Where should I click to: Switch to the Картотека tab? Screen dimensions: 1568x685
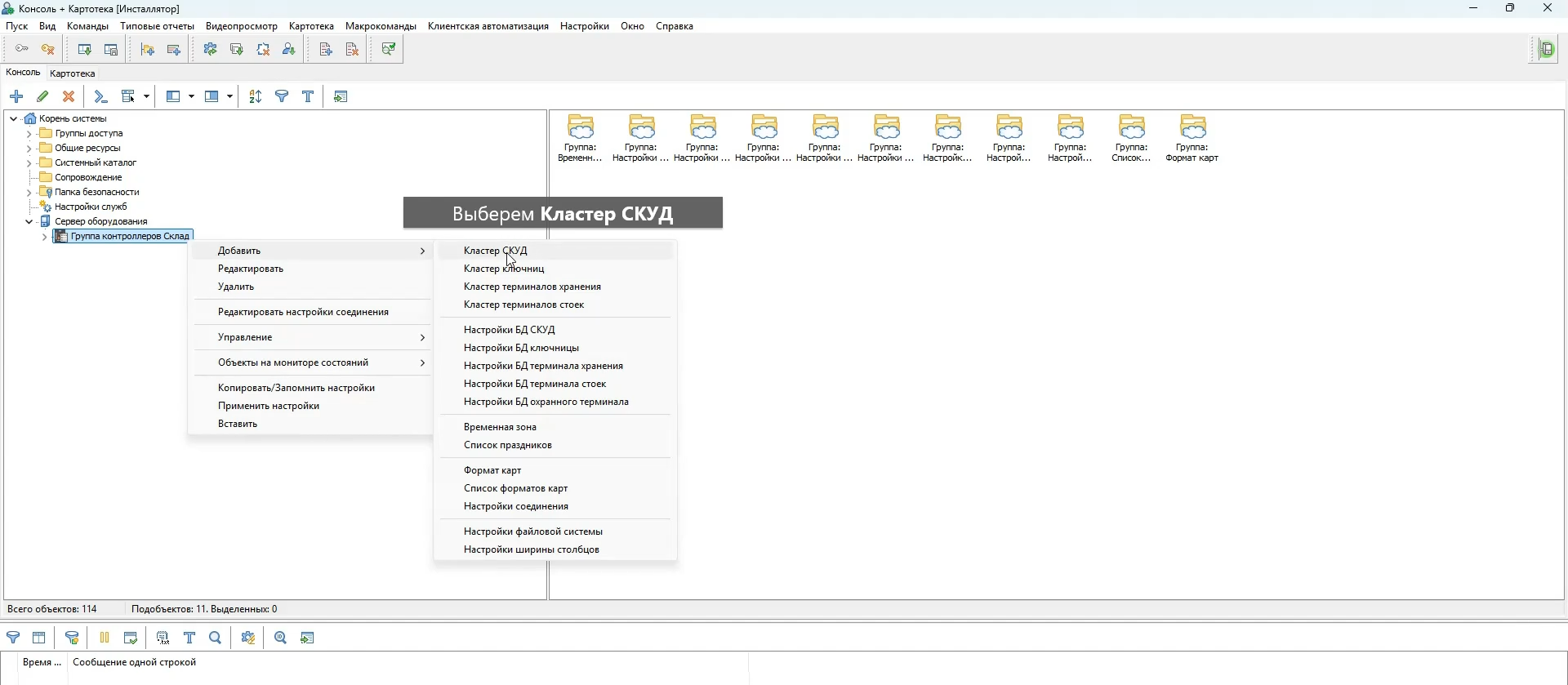(x=73, y=73)
